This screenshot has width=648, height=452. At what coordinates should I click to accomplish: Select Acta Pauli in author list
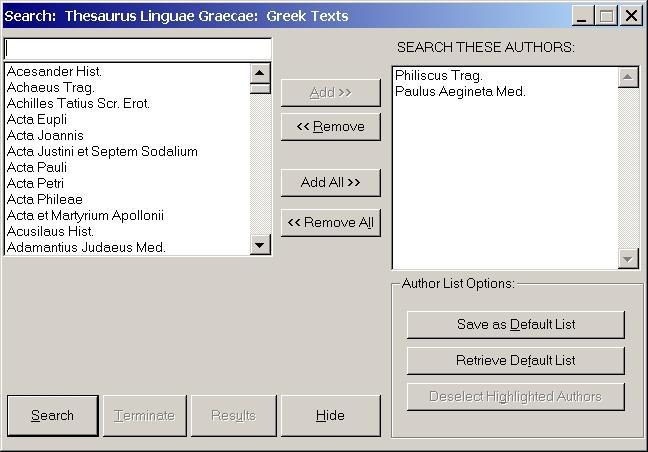click(127, 167)
